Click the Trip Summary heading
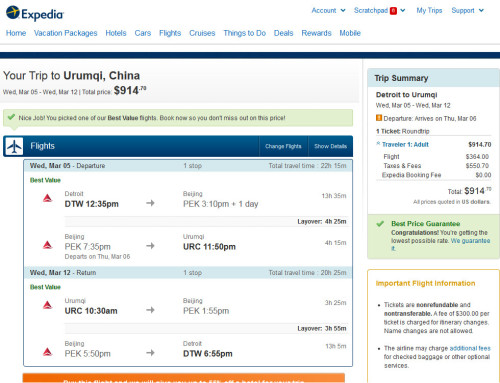 point(401,78)
